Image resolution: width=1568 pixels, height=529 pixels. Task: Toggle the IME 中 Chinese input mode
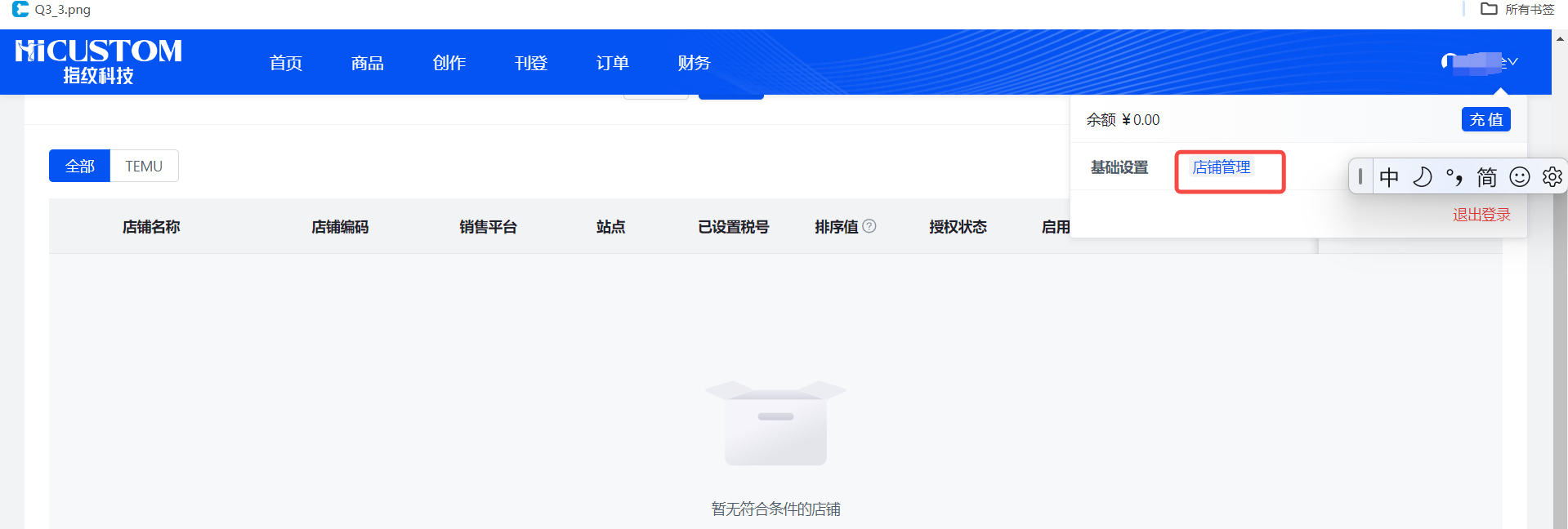pos(1389,176)
